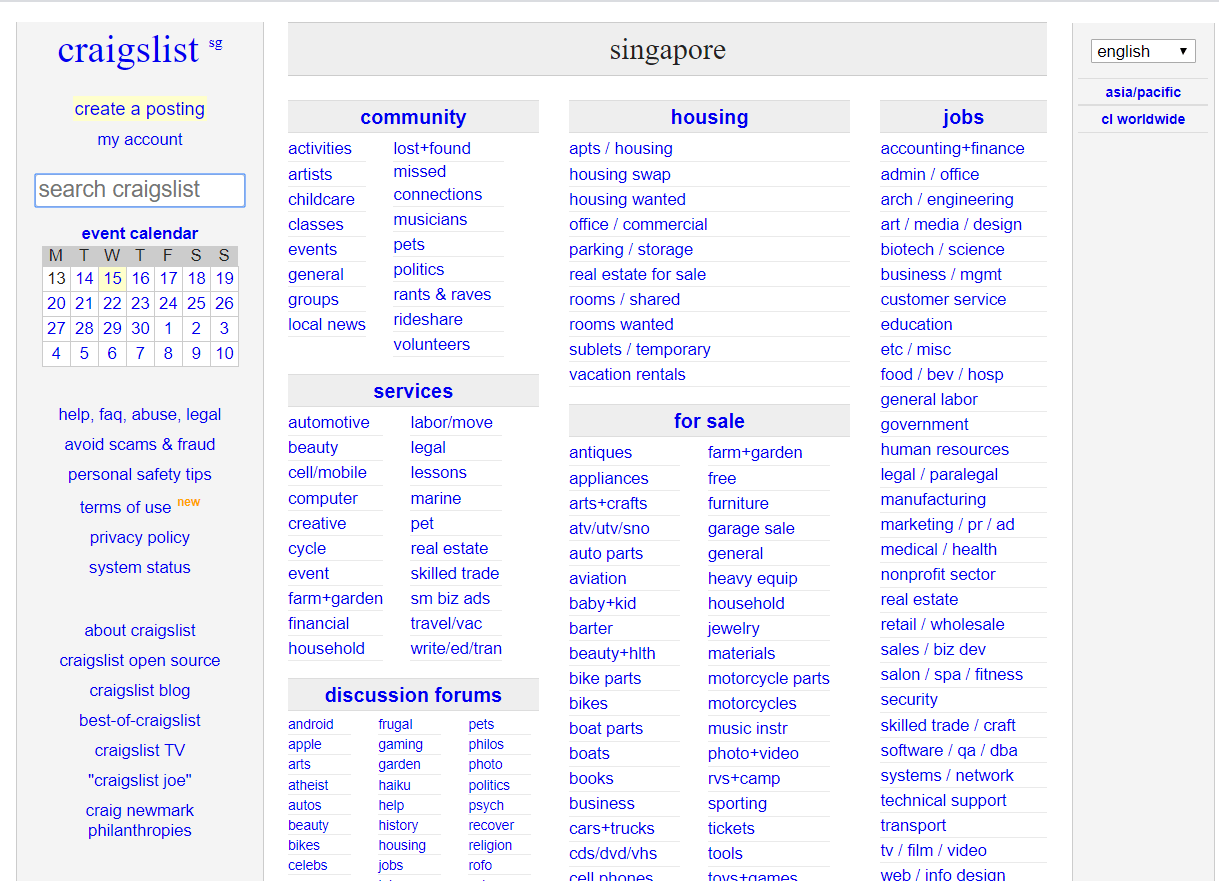Open the philos discussion forum
The height and width of the screenshot is (881, 1219).
click(x=486, y=744)
